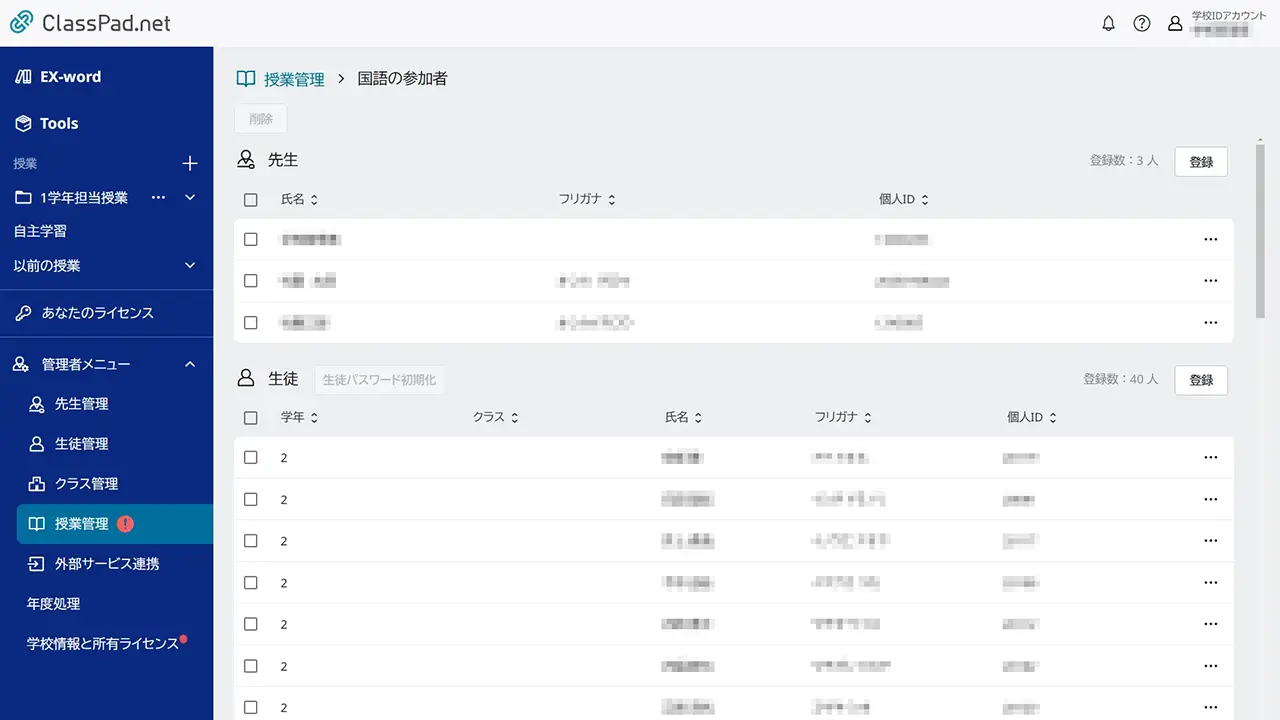The image size is (1280, 720).
Task: Open the help icon in the top bar
Action: (x=1142, y=23)
